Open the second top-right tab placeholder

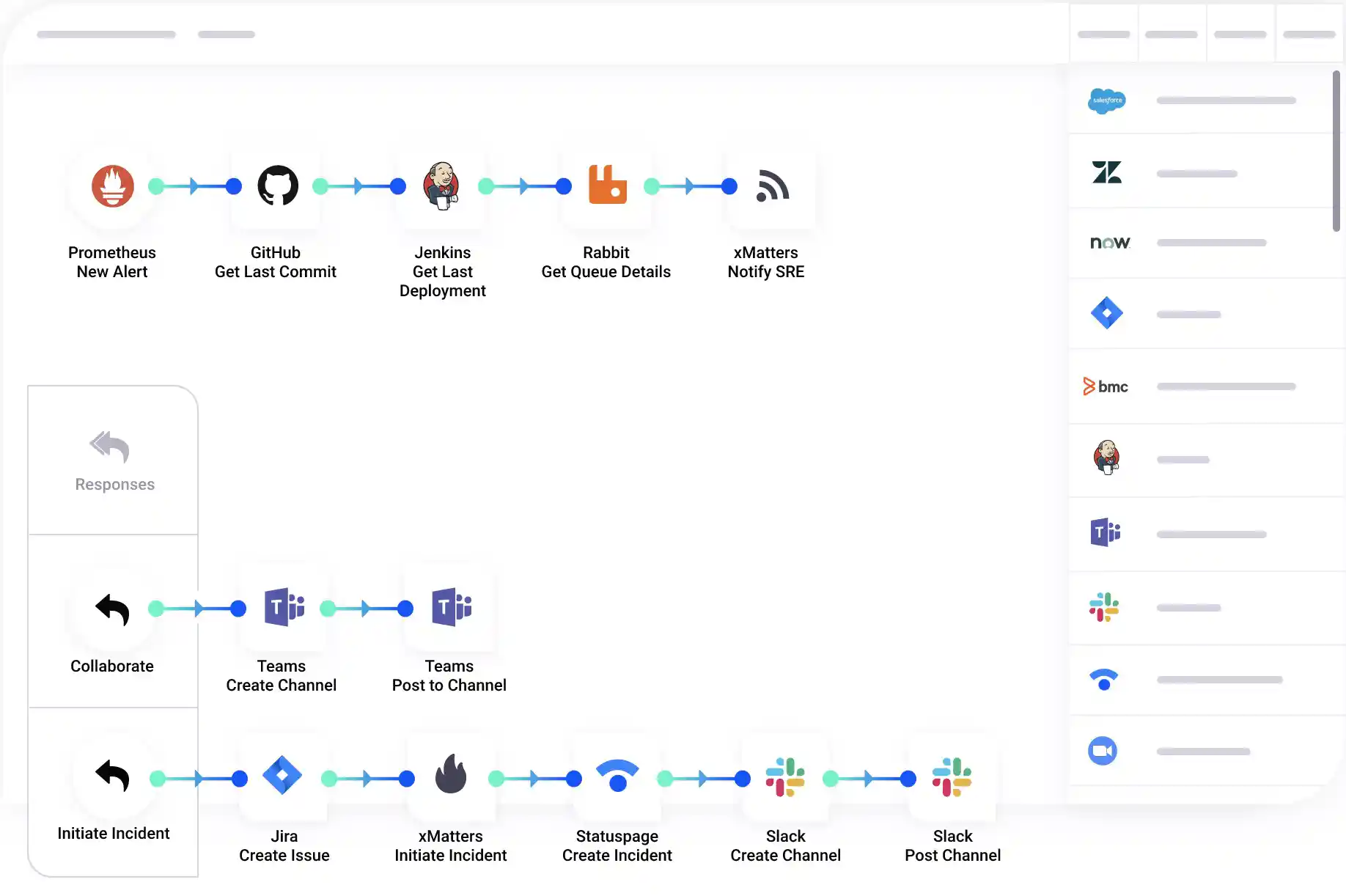click(1172, 34)
